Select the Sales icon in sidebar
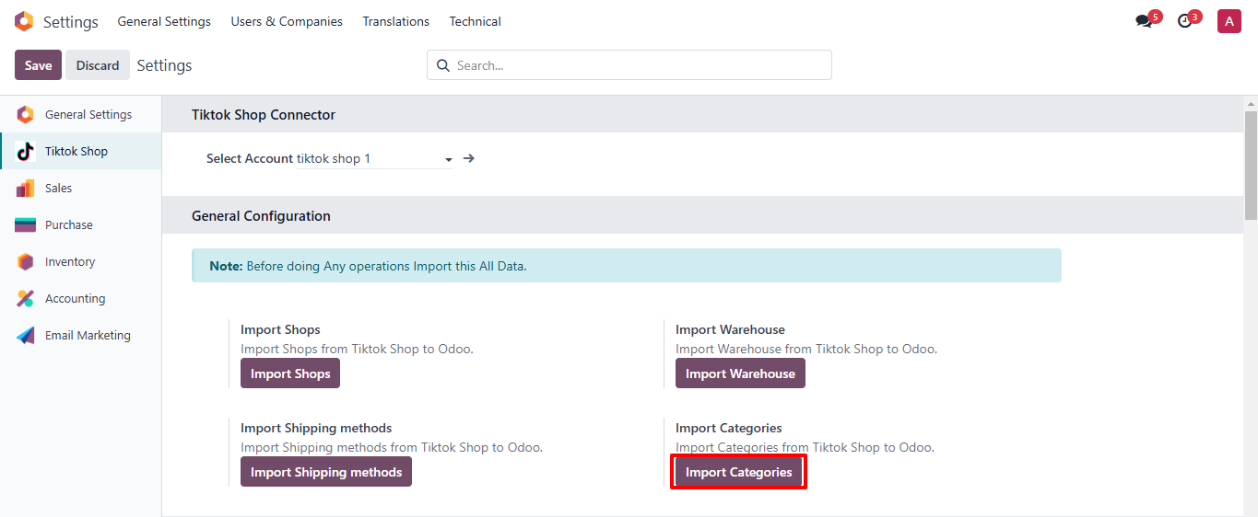The width and height of the screenshot is (1258, 517). click(x=26, y=188)
